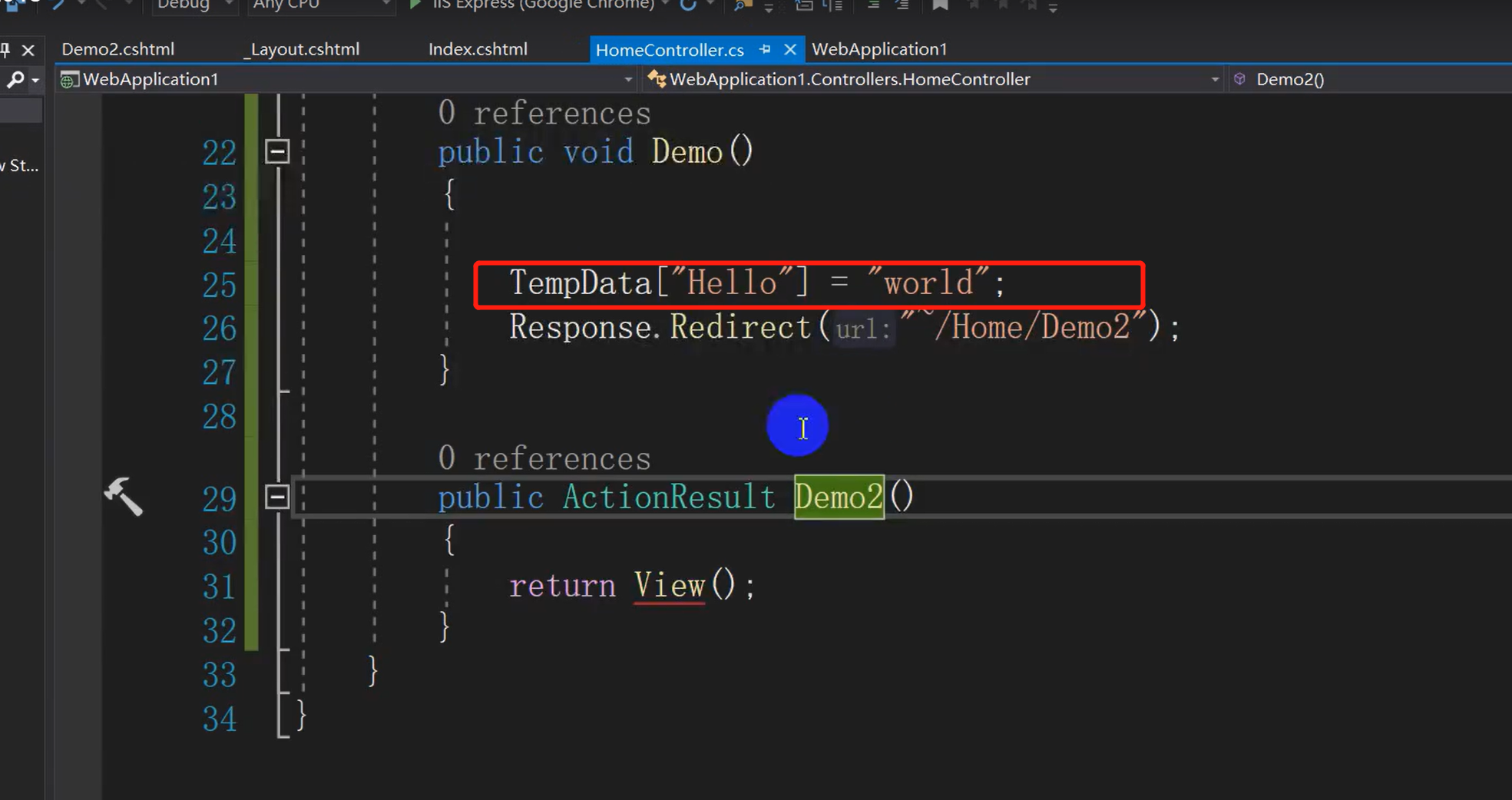
Task: Close the HomeController.cs tab
Action: (790, 50)
